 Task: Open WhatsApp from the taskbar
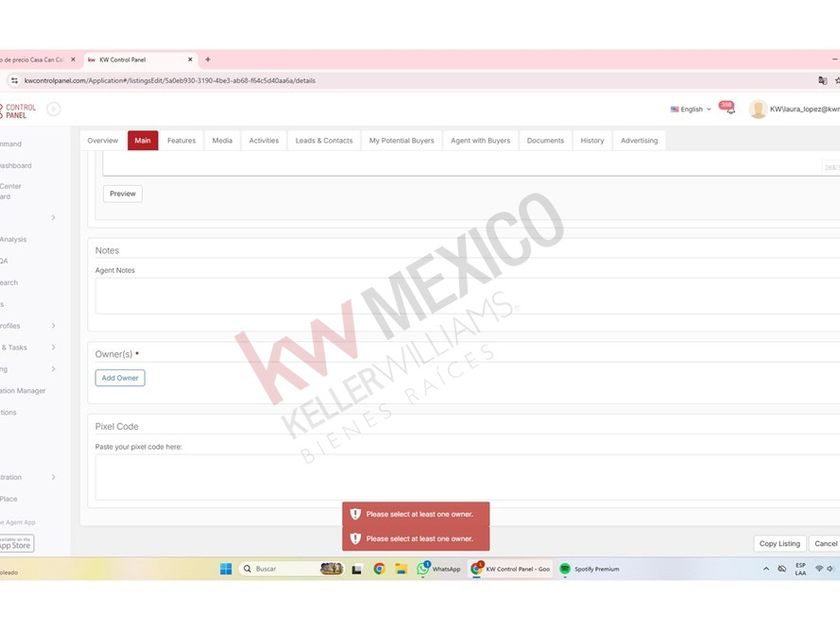(x=439, y=569)
